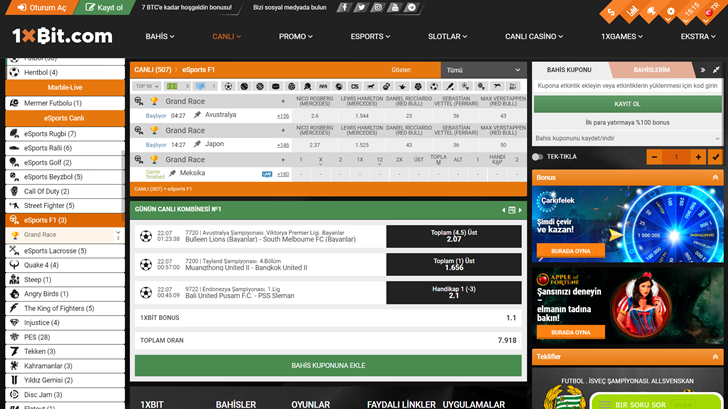728x409 pixels.
Task: Click the bet slip expand arrows icon
Action: [x=716, y=70]
